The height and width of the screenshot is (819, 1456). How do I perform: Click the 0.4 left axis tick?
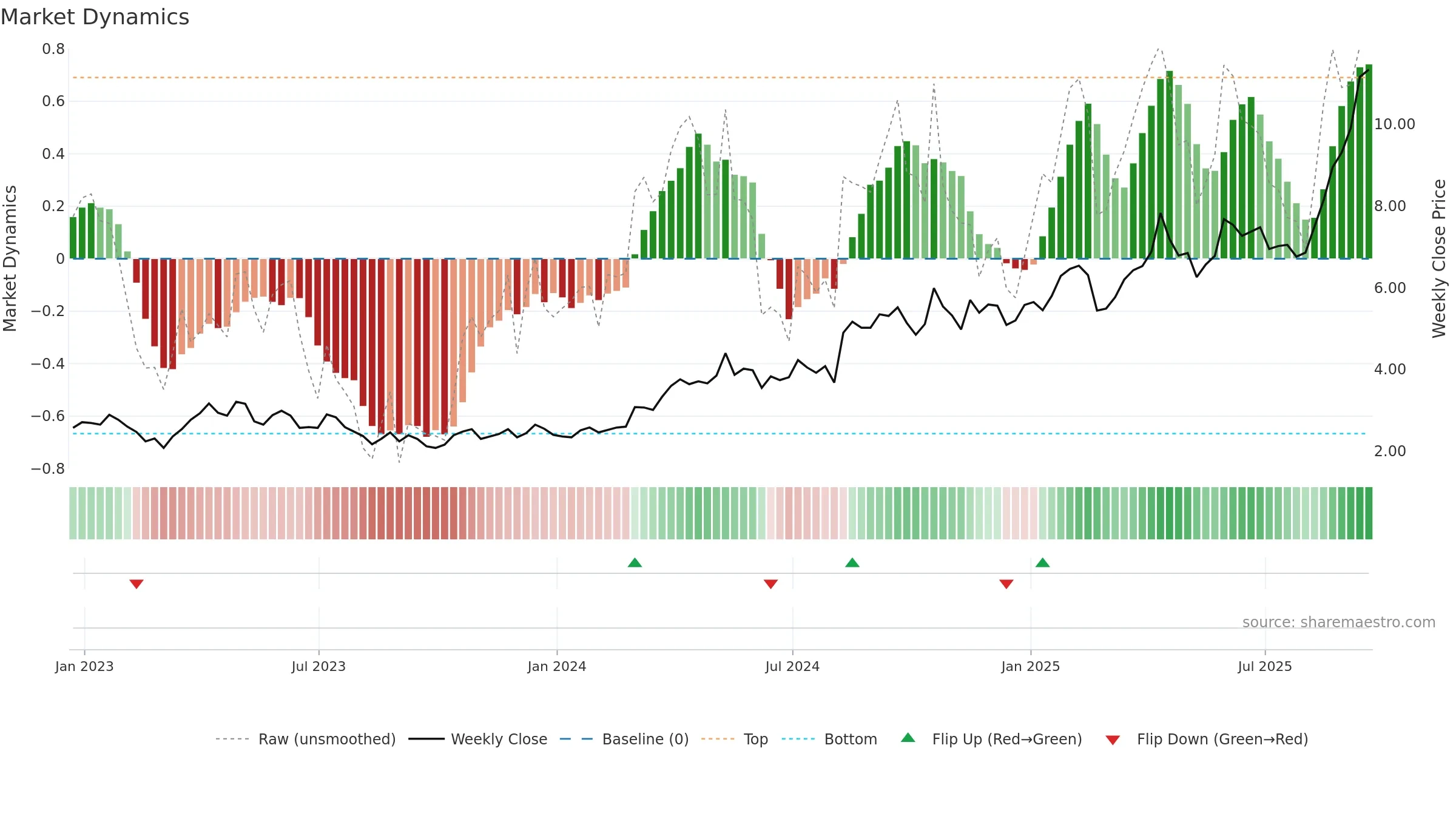(53, 153)
